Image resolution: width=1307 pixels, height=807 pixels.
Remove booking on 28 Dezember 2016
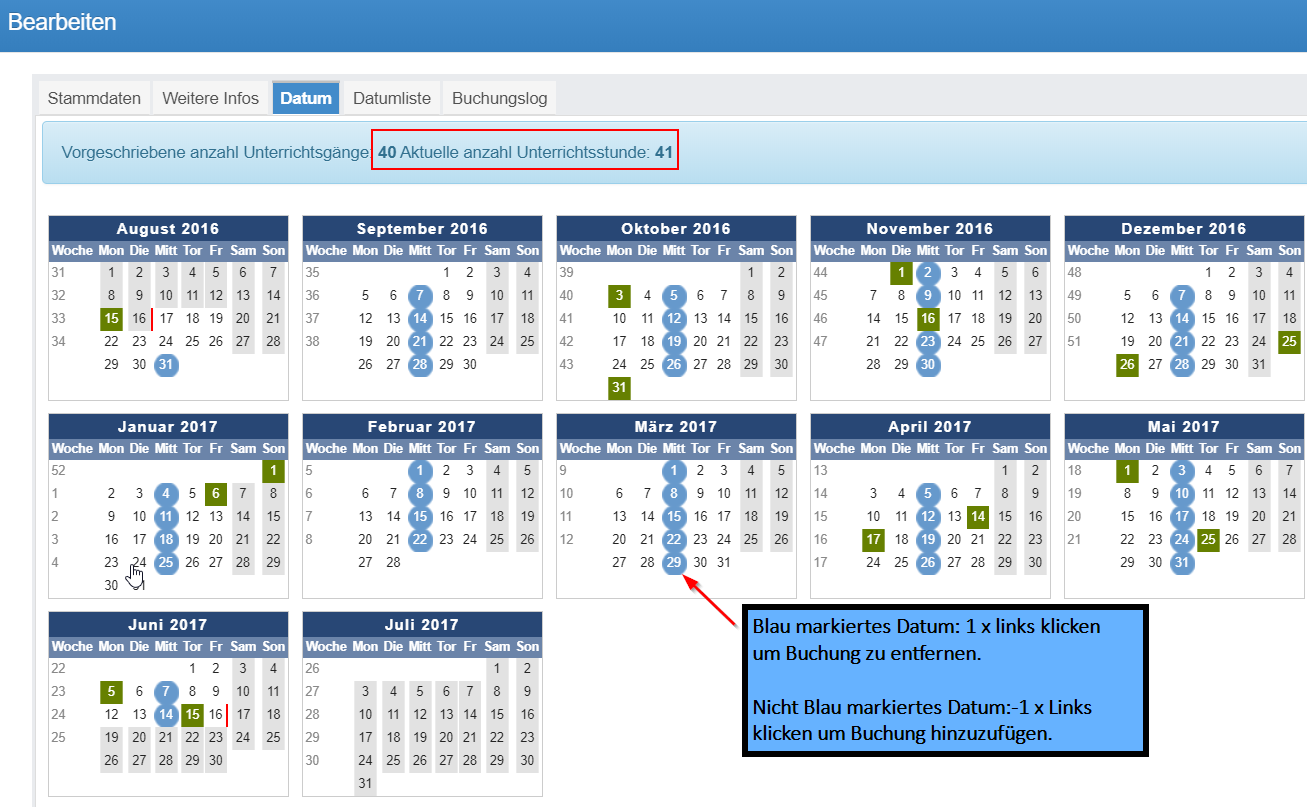[x=1182, y=365]
